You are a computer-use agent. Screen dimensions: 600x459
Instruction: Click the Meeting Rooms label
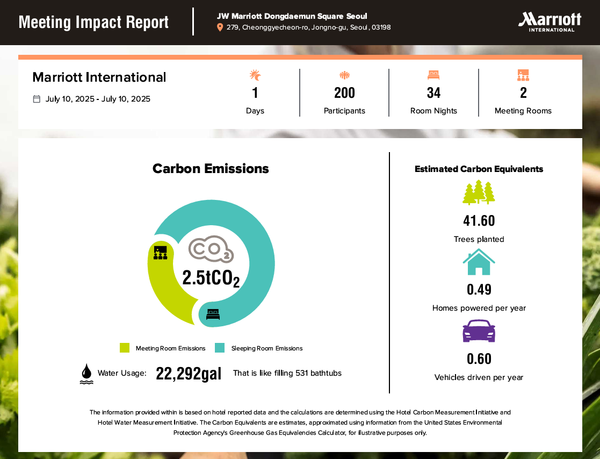click(523, 111)
